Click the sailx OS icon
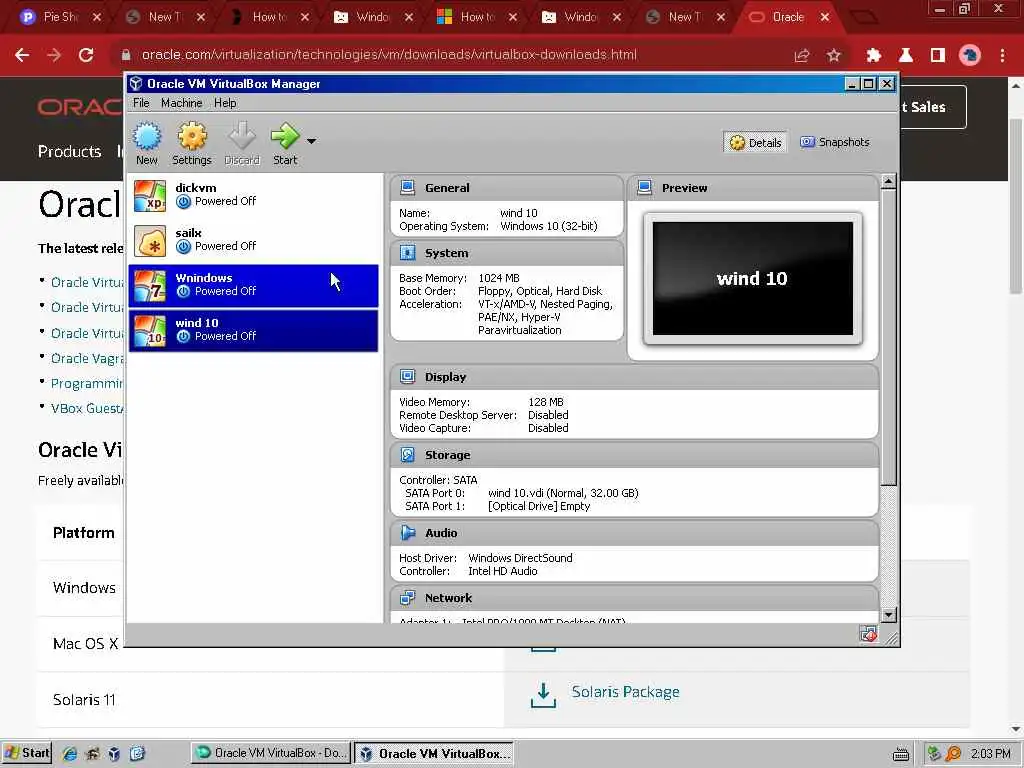This screenshot has height=768, width=1024. click(150, 241)
